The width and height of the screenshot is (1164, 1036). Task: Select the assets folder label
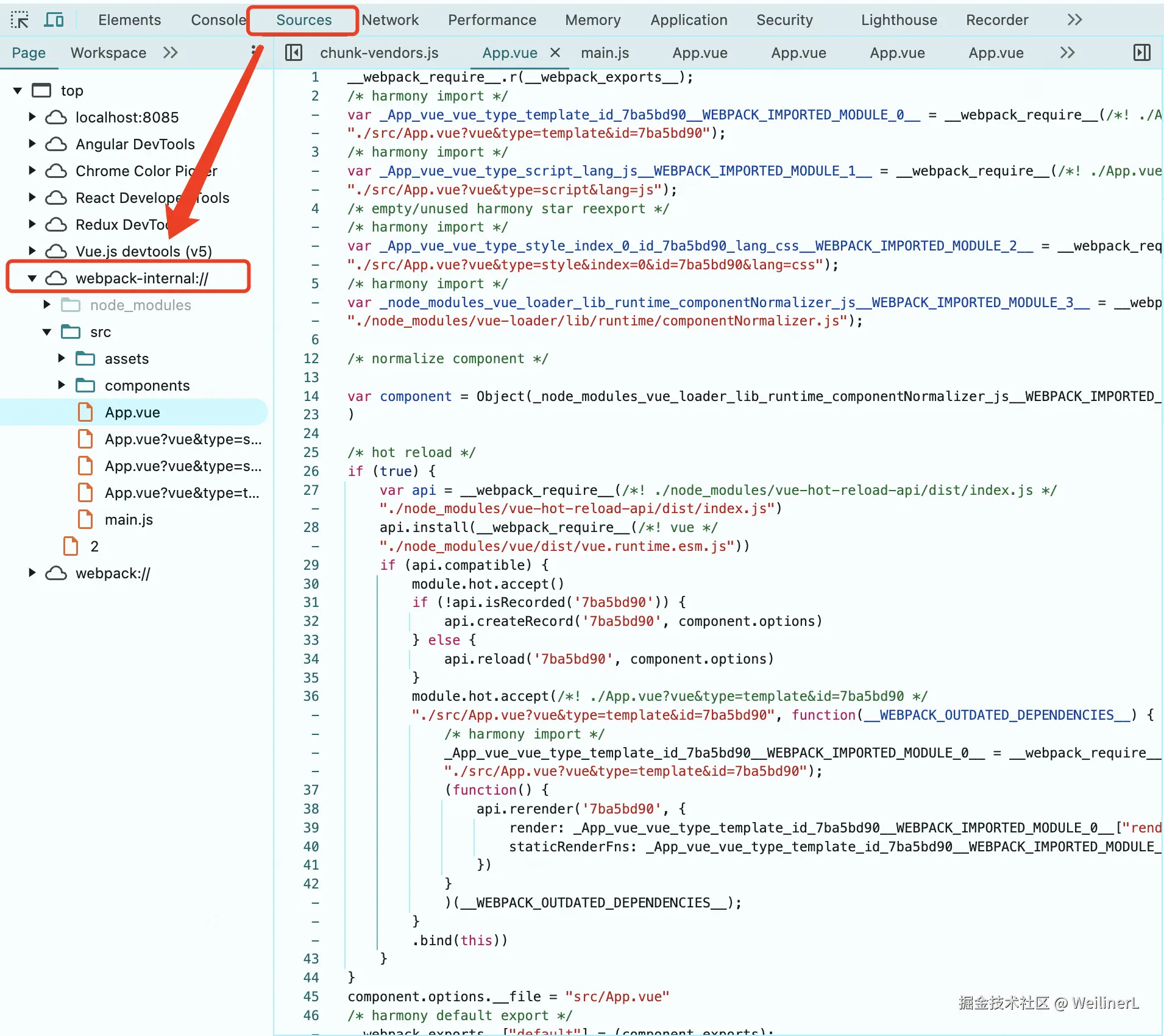[127, 359]
